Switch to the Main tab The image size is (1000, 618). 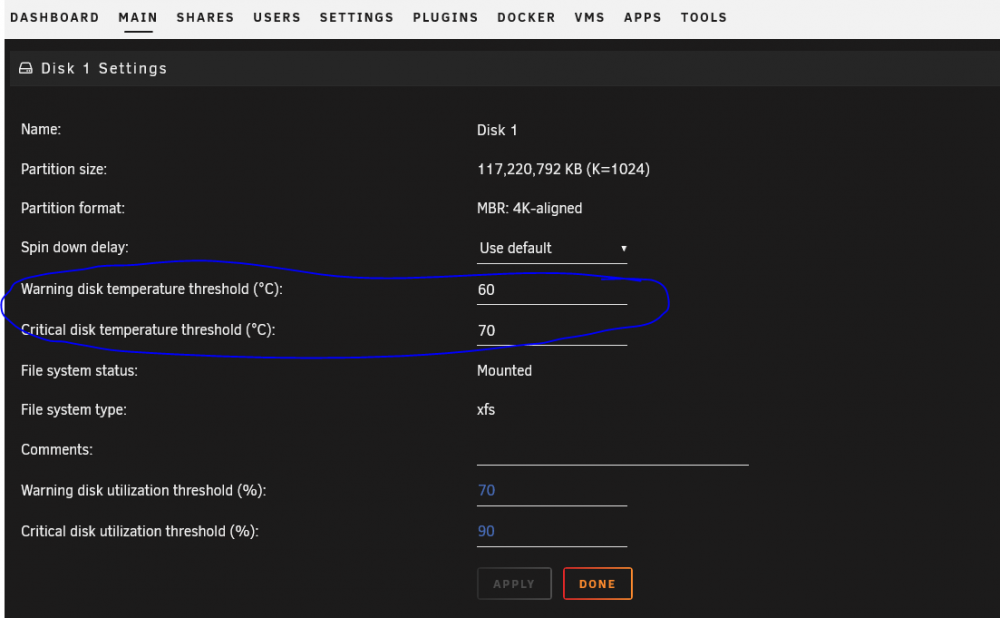tap(138, 17)
